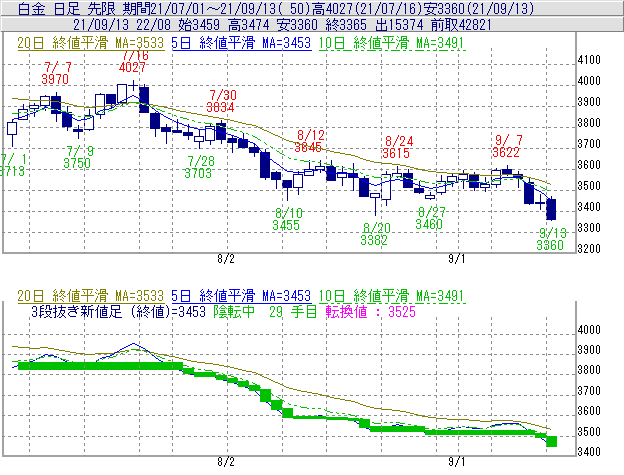Click the 7/7 3970 high label

pos(56,73)
